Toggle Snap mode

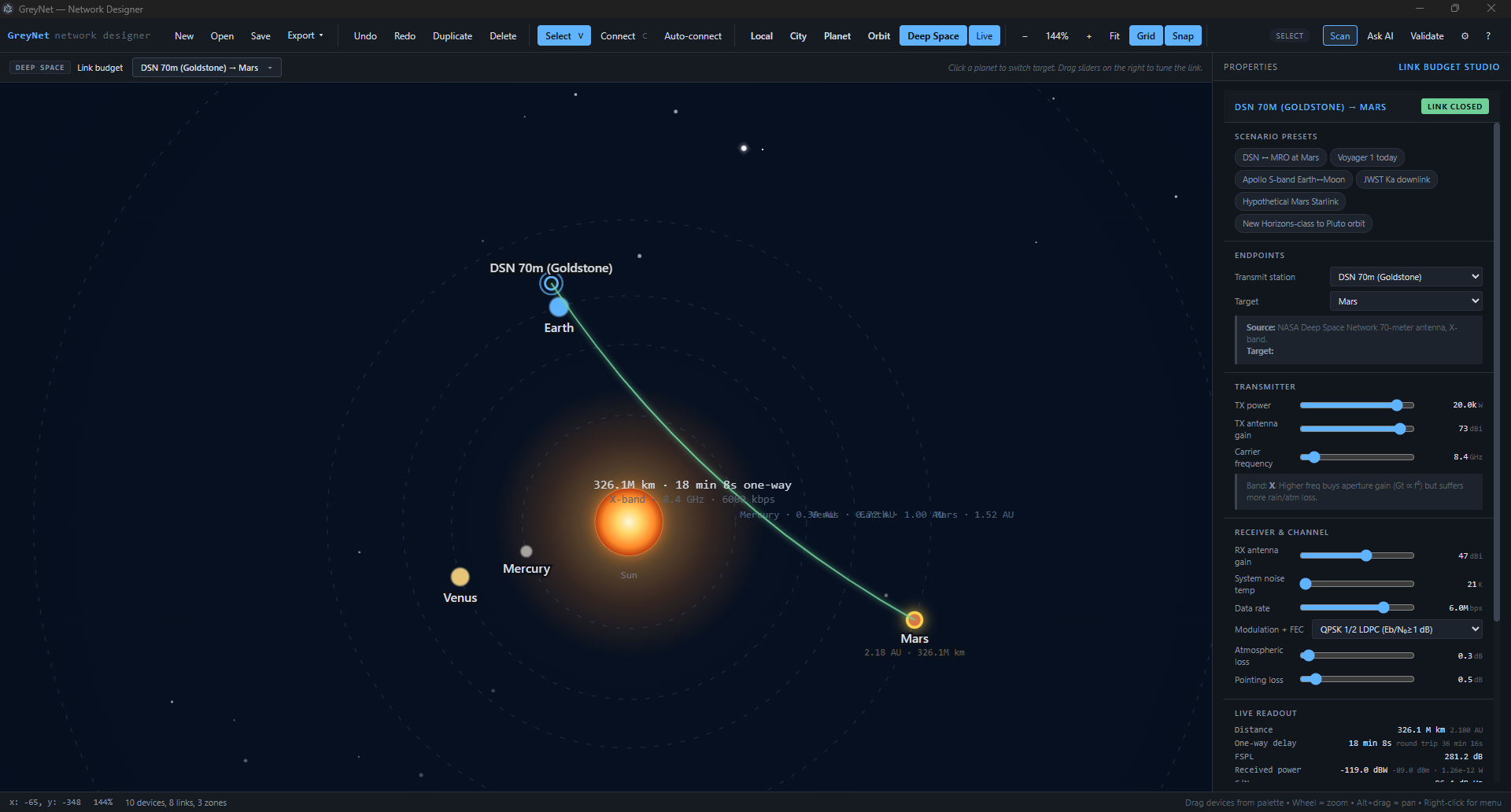click(x=1183, y=36)
